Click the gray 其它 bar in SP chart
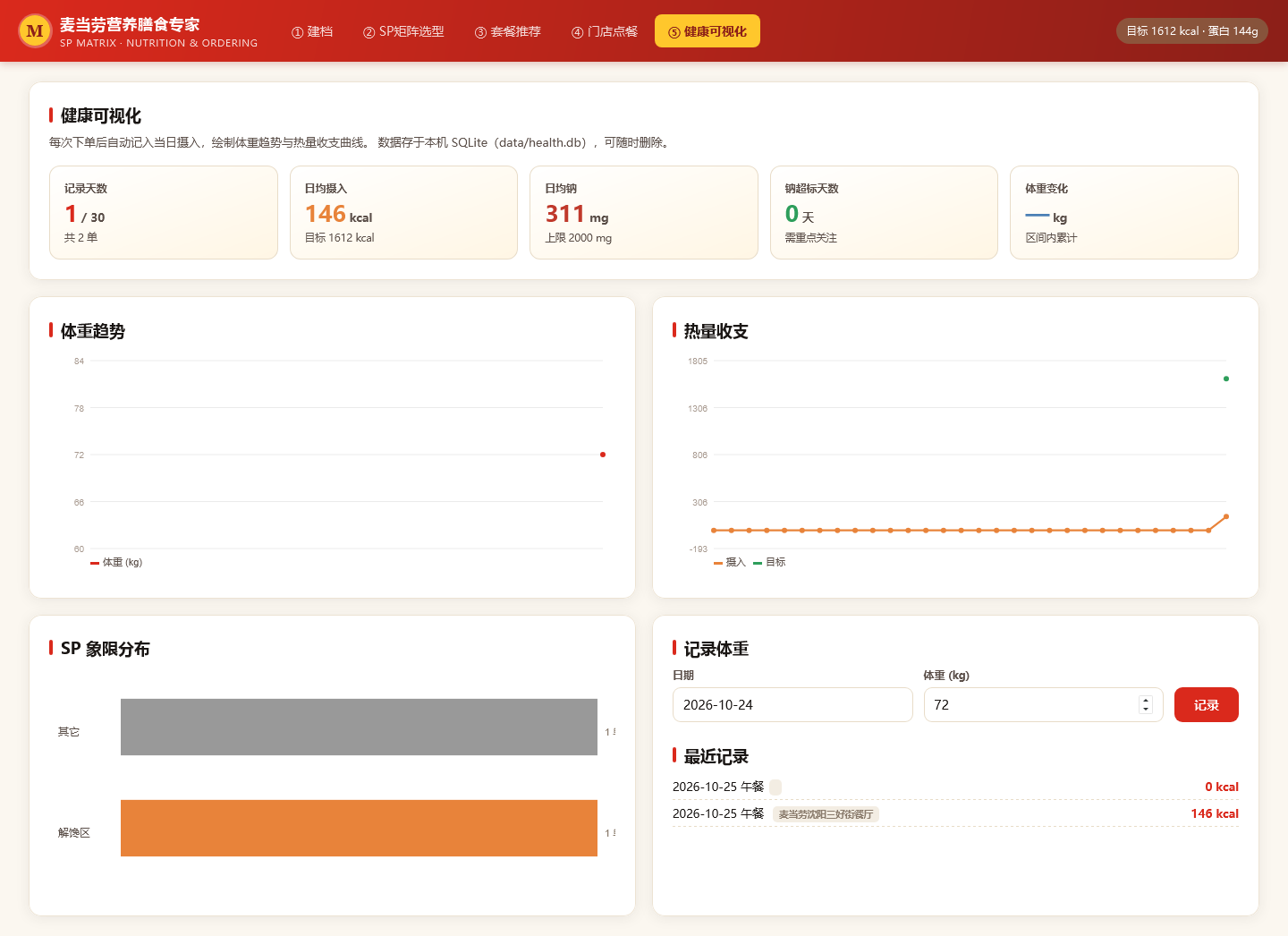 point(359,728)
